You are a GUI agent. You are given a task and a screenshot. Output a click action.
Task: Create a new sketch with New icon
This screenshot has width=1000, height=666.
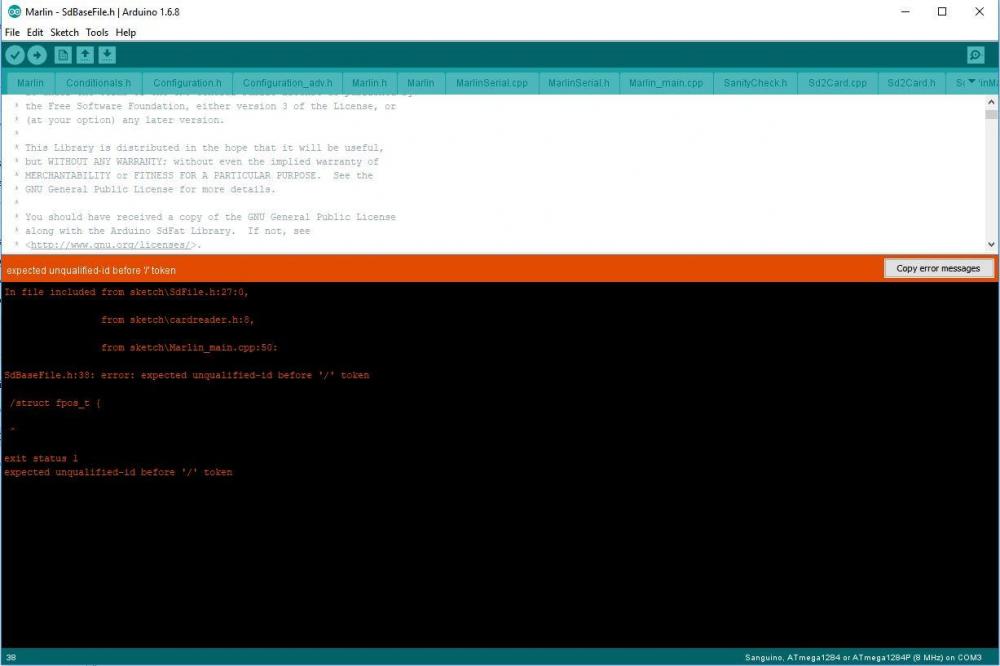62,56
